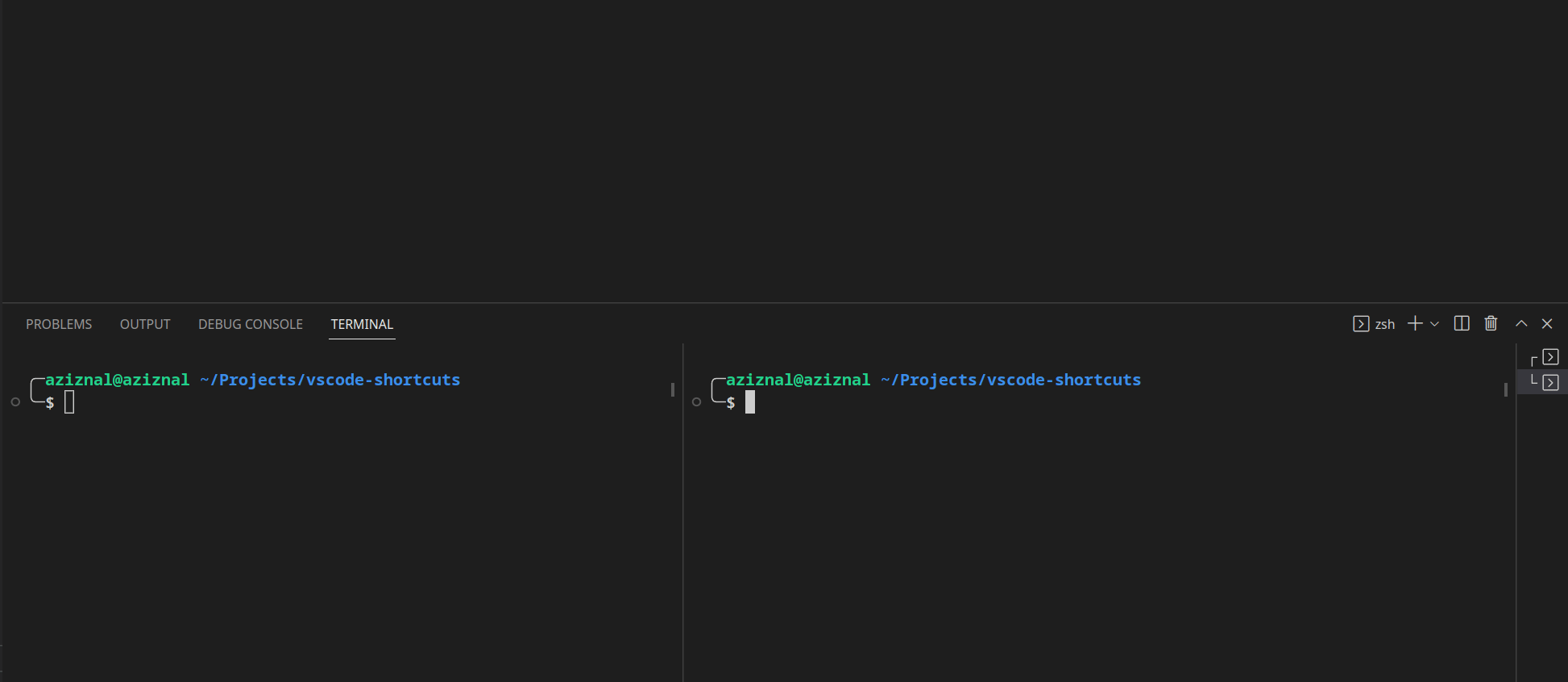
Task: Click the vscode-shortcuts path in left terminal
Action: (330, 380)
